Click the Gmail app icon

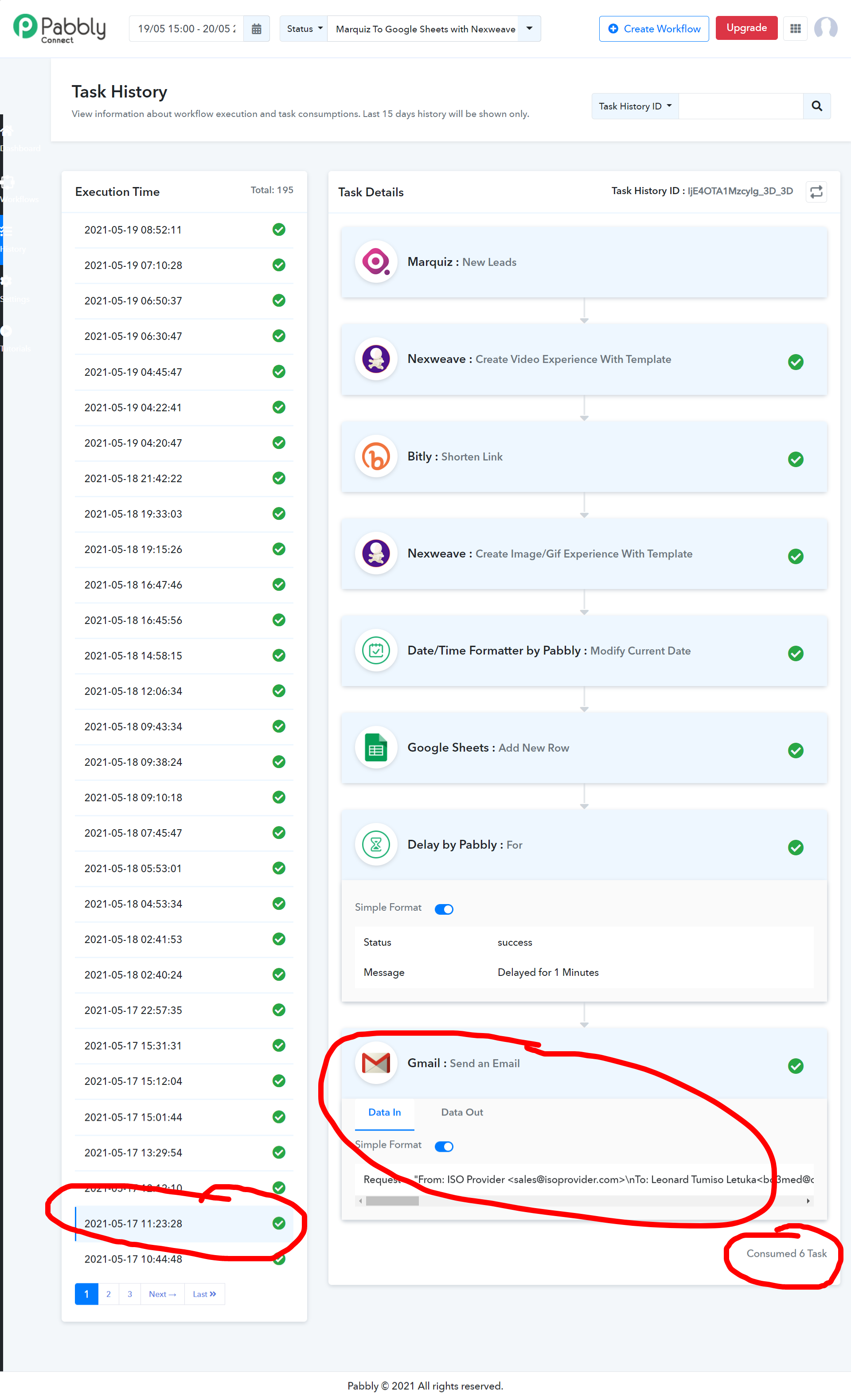[375, 1063]
